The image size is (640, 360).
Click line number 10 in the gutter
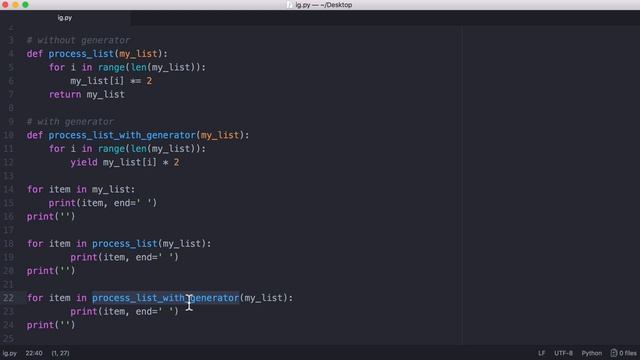[x=8, y=135]
